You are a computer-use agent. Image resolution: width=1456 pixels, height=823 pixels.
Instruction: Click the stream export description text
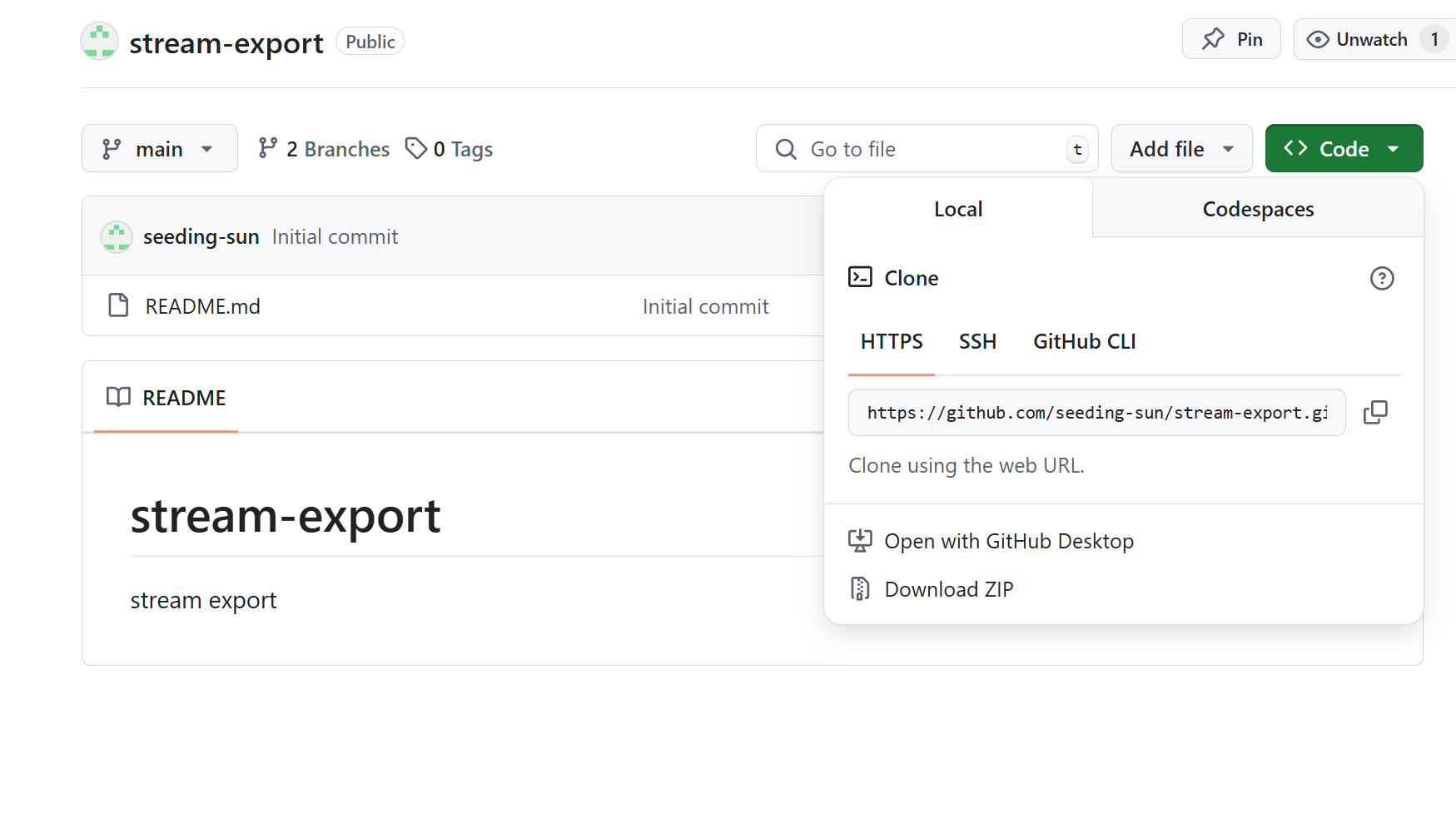coord(203,600)
